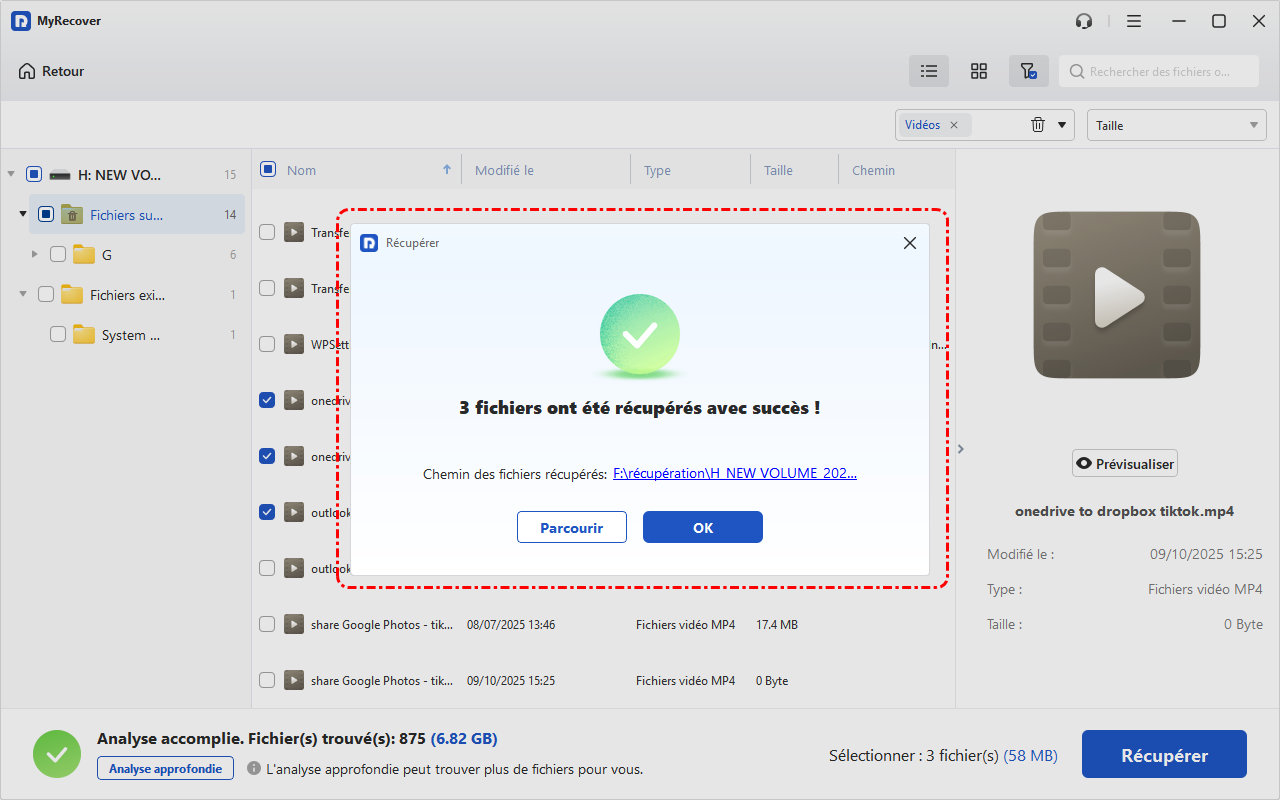Remove the Vidéos filter tag
1280x800 pixels.
(x=954, y=125)
